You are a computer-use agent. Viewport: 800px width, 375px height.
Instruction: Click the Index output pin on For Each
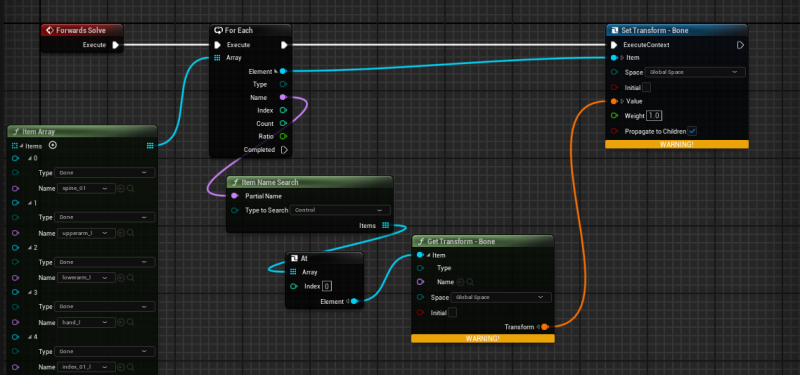pyautogui.click(x=283, y=110)
